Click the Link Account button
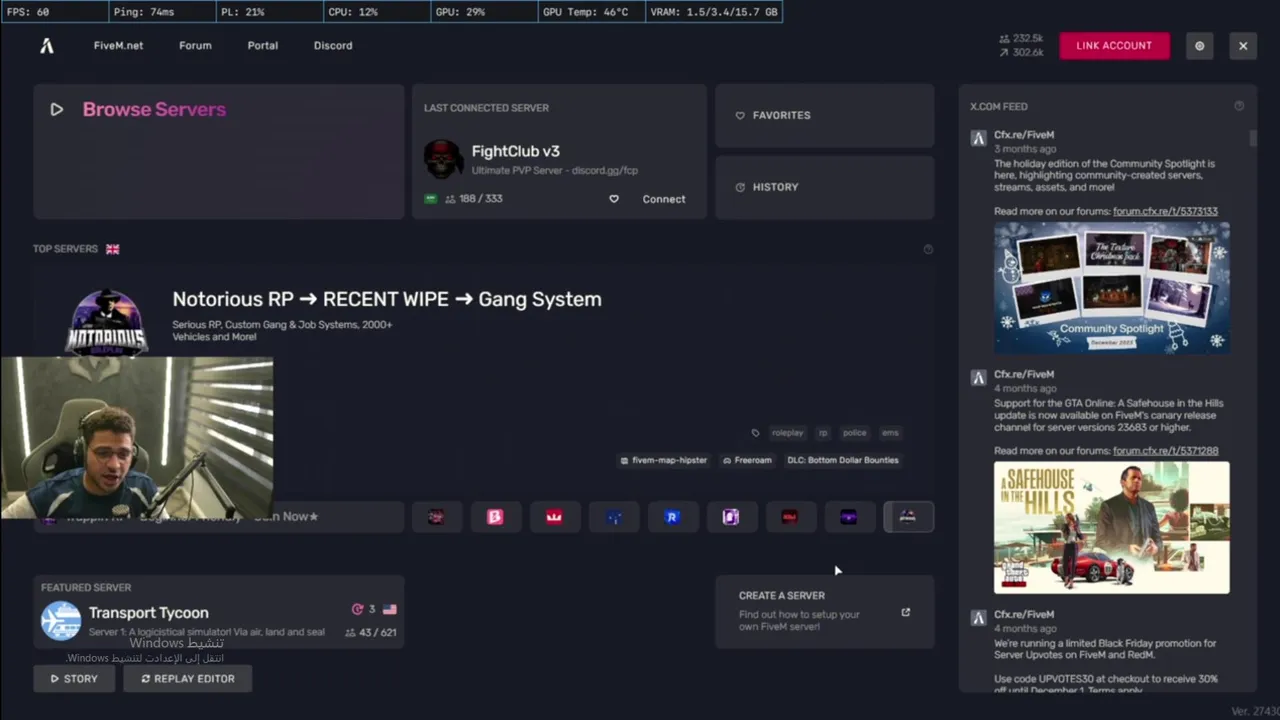 tap(1114, 46)
